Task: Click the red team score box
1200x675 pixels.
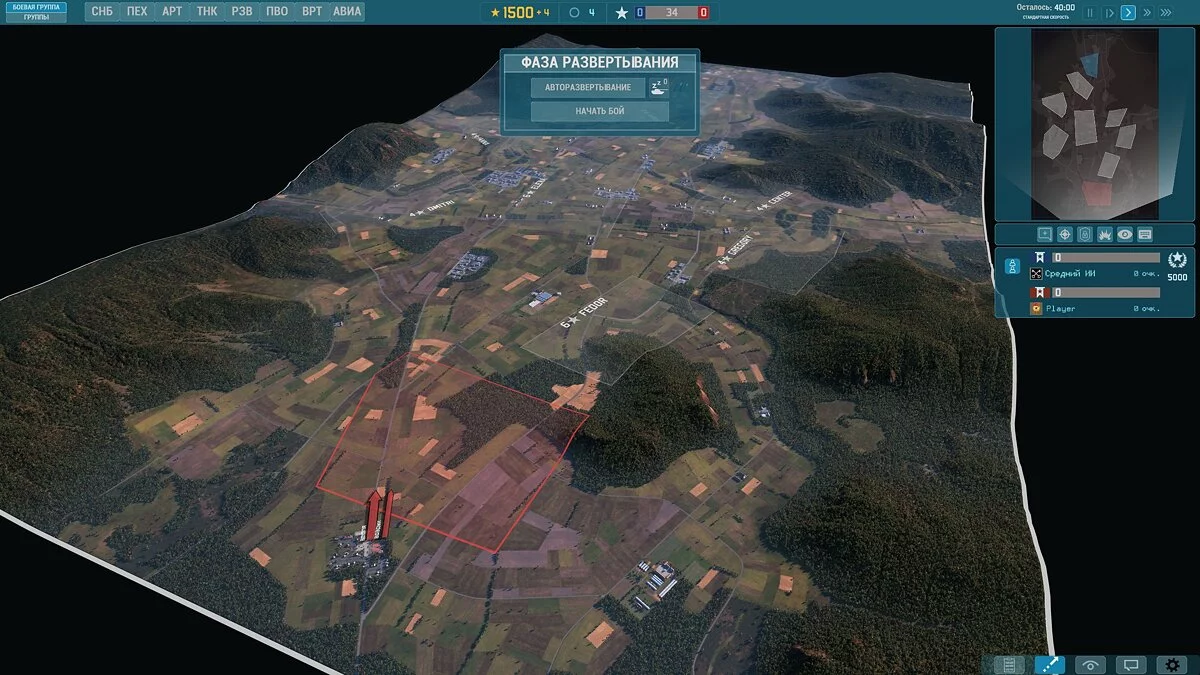Action: point(703,12)
